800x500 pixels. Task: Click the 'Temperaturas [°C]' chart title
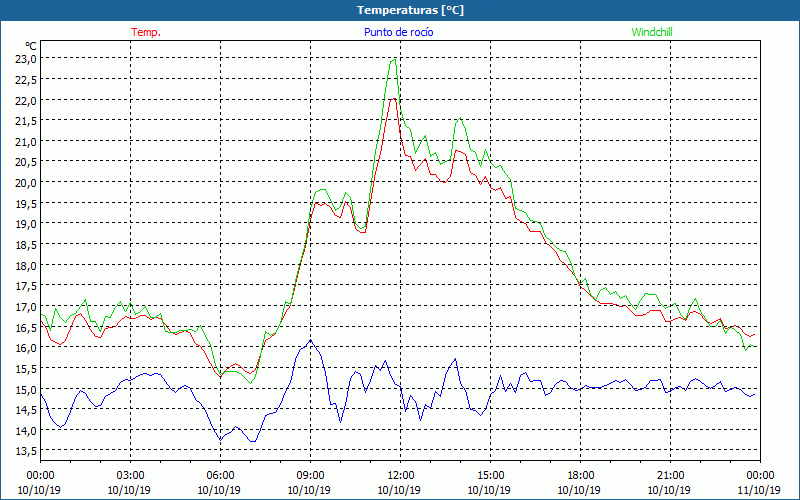(x=410, y=10)
